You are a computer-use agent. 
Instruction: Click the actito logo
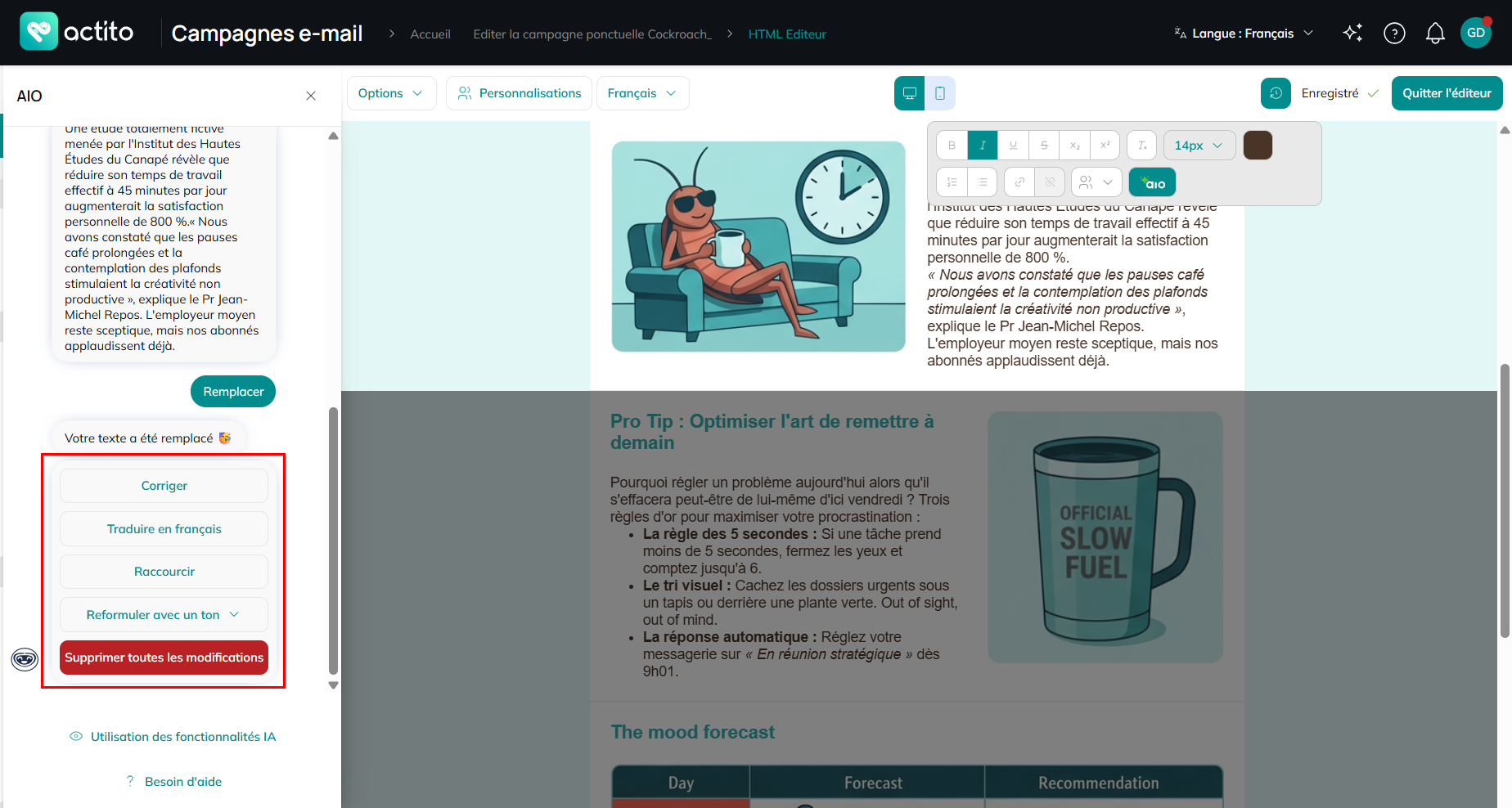[77, 32]
